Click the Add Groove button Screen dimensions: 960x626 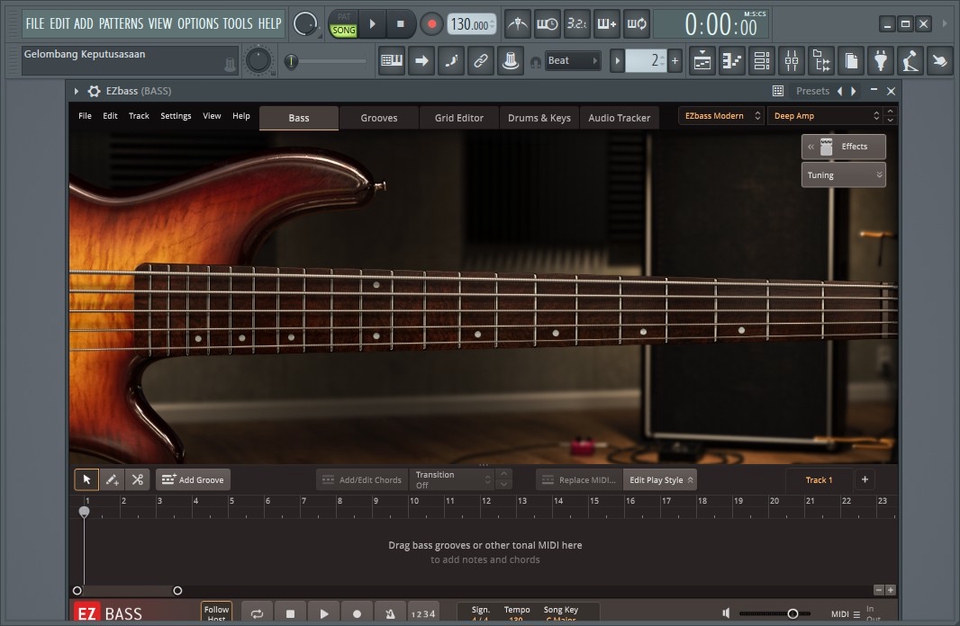[193, 479]
